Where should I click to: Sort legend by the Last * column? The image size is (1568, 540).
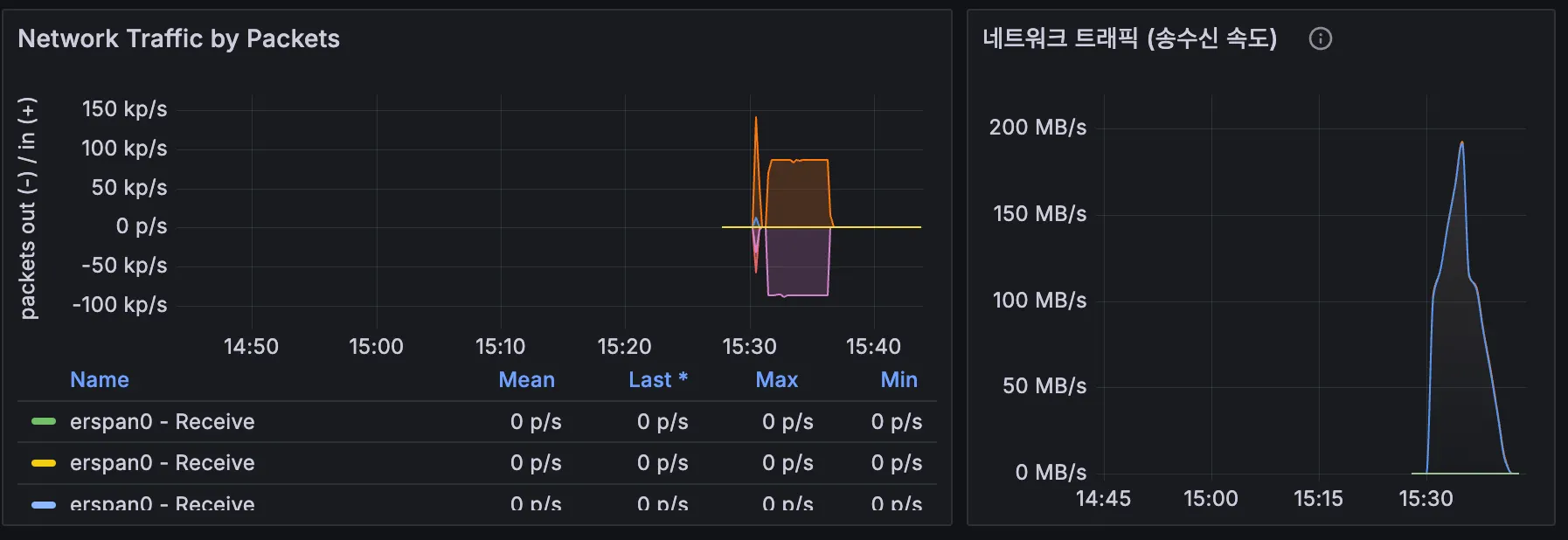pos(658,380)
